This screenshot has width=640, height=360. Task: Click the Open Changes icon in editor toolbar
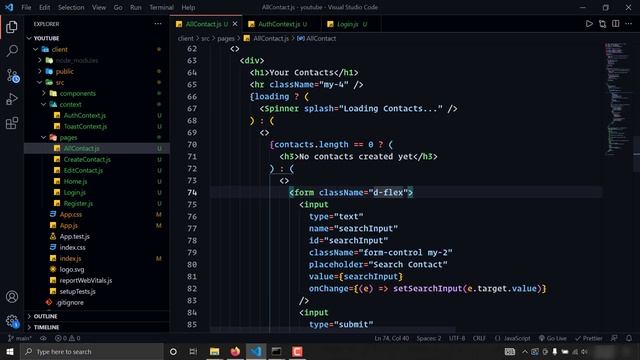(x=602, y=24)
